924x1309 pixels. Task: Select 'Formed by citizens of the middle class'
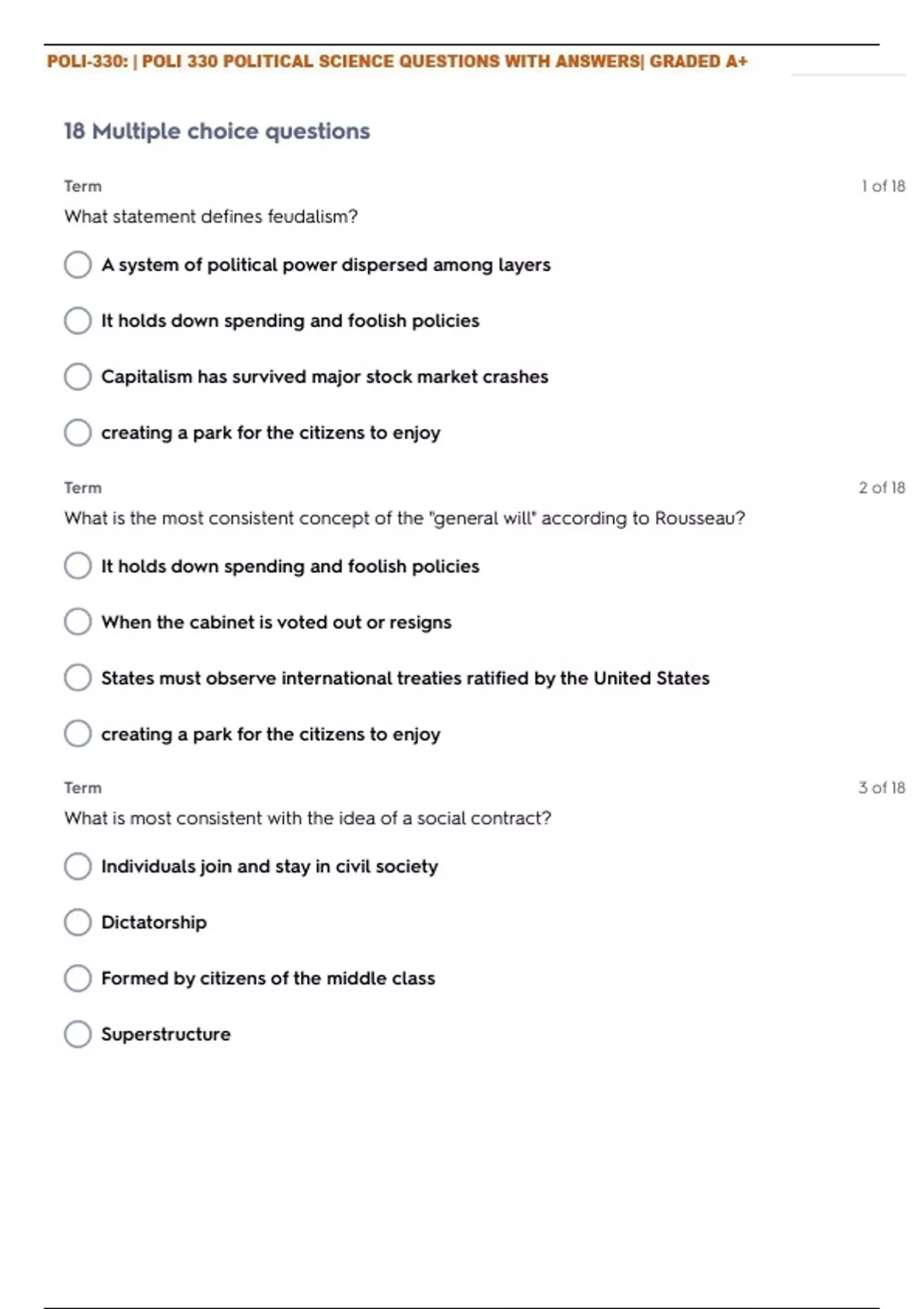click(78, 978)
